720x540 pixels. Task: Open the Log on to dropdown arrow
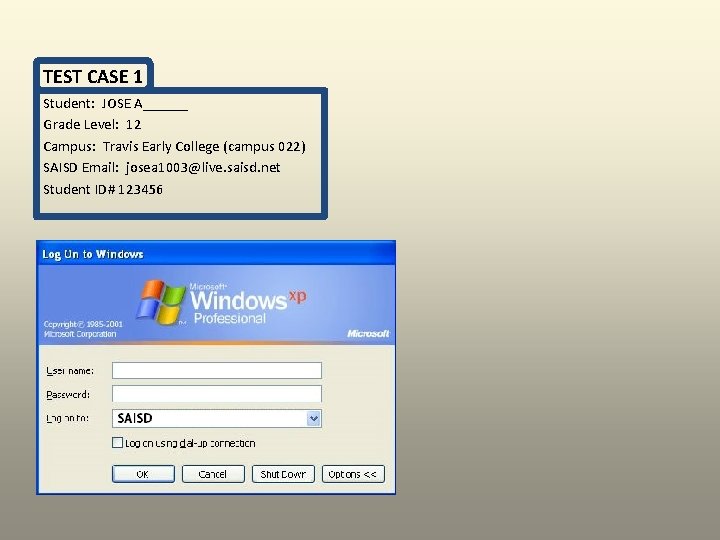[x=314, y=418]
